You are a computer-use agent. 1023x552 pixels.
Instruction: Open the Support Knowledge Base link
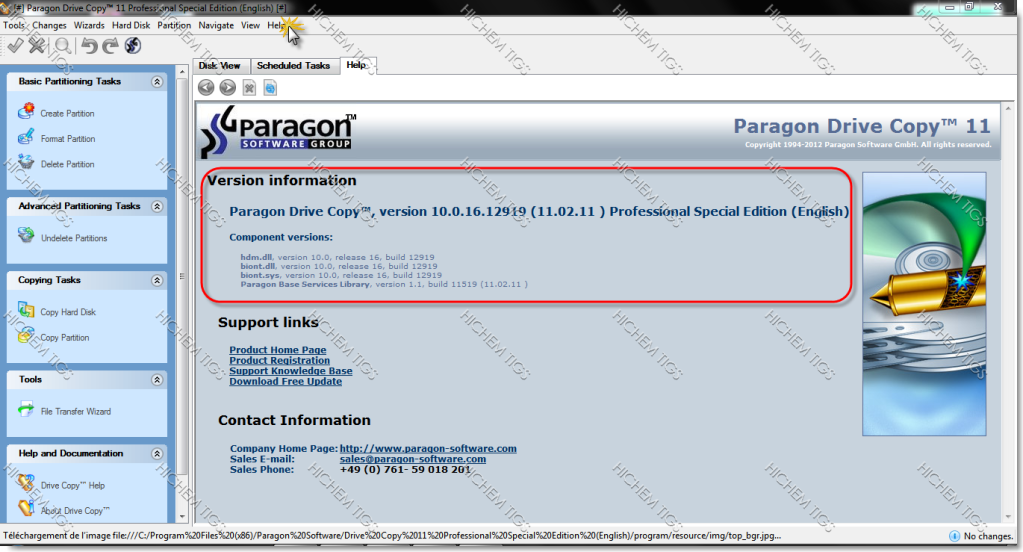[291, 371]
